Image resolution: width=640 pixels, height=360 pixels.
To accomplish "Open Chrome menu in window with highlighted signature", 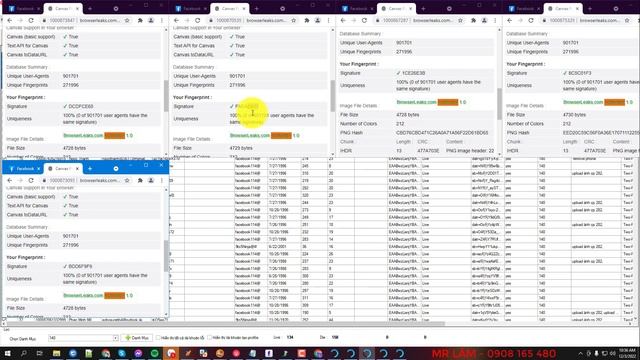I will (x=328, y=20).
